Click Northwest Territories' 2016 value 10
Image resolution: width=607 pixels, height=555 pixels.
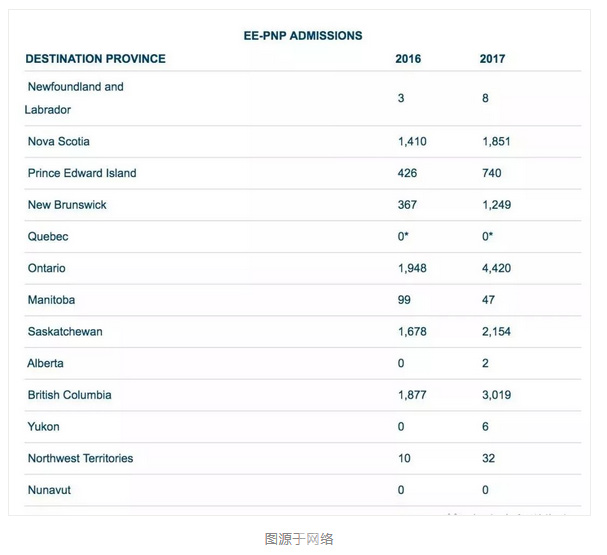tap(404, 459)
